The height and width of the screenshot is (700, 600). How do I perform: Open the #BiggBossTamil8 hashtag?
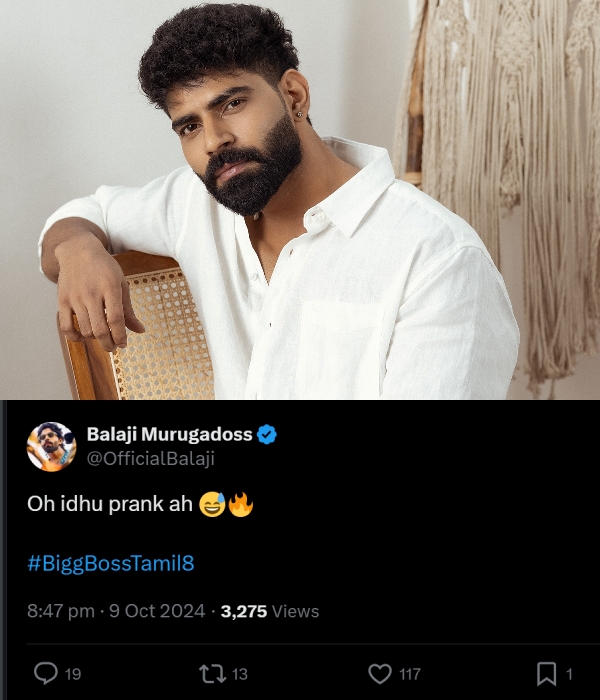tap(110, 564)
